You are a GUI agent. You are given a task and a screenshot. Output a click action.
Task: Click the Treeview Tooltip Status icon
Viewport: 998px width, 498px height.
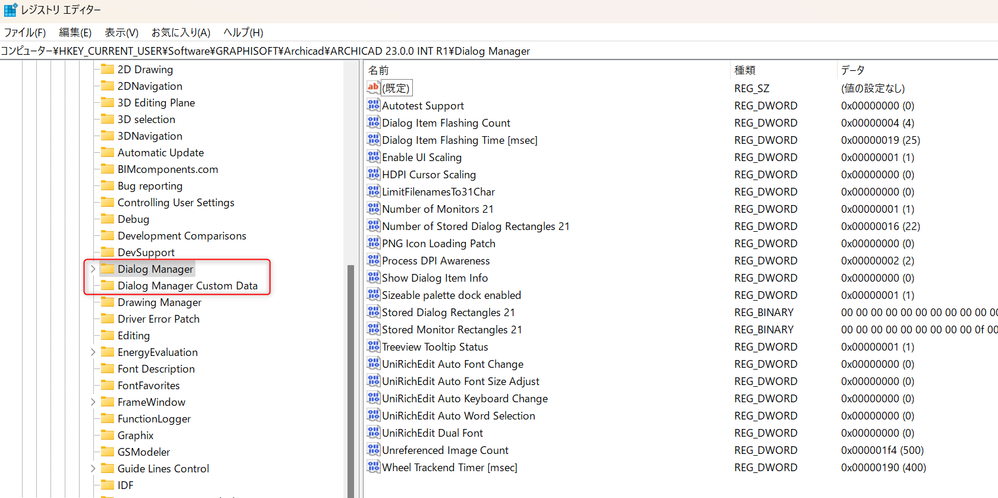(374, 346)
